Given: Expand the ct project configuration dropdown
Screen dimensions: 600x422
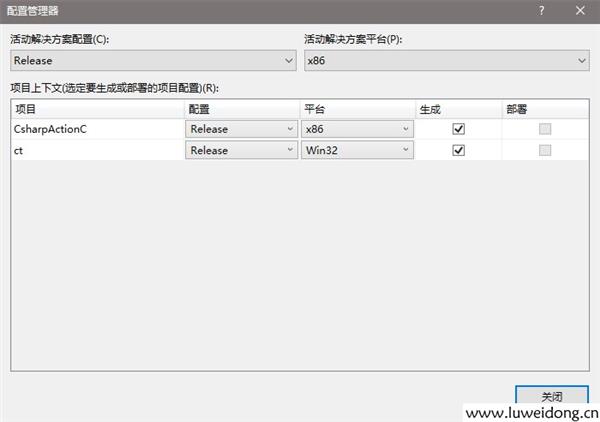Looking at the screenshot, I should (240, 150).
